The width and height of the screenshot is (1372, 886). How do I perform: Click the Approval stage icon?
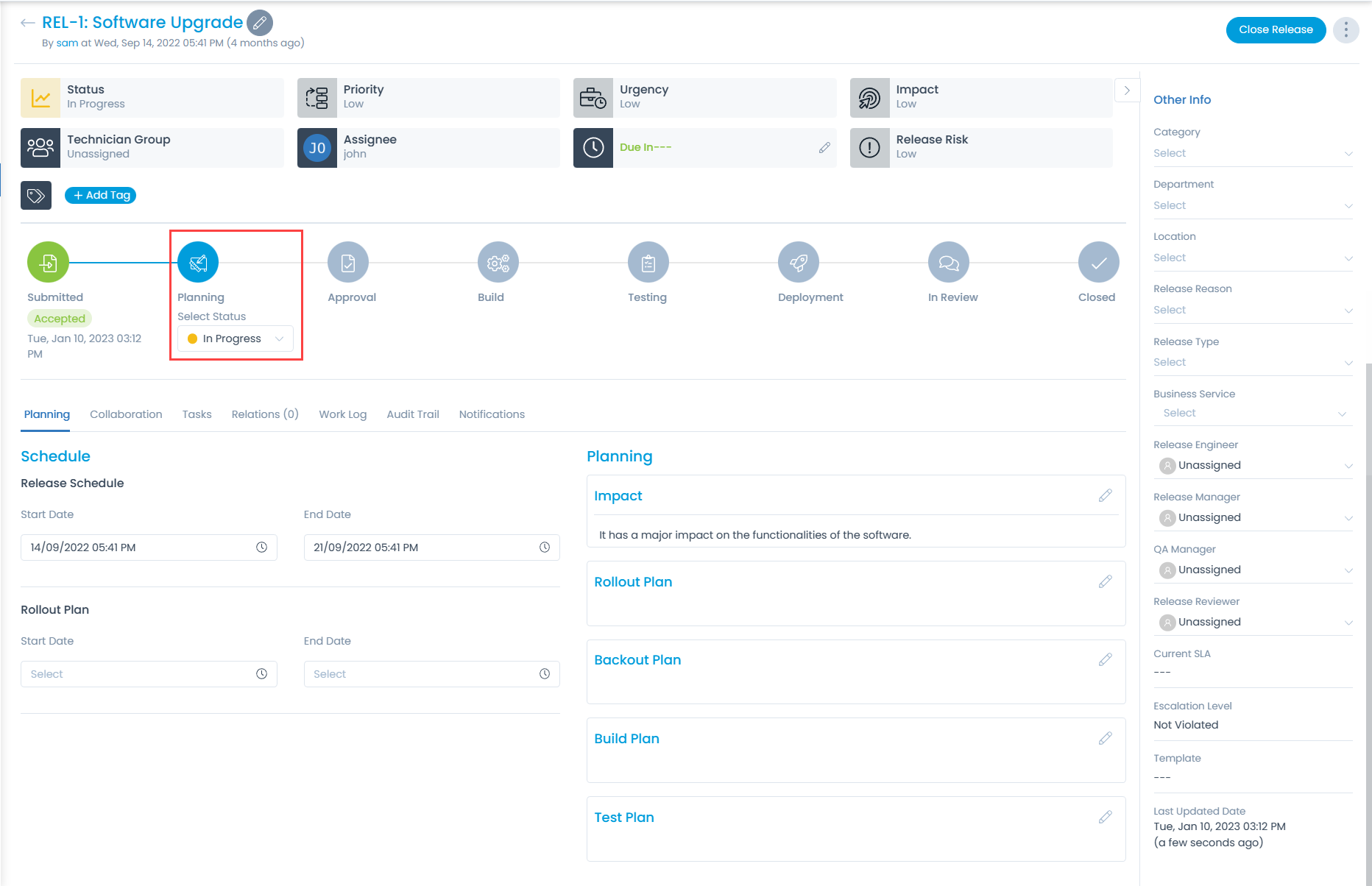coord(348,262)
